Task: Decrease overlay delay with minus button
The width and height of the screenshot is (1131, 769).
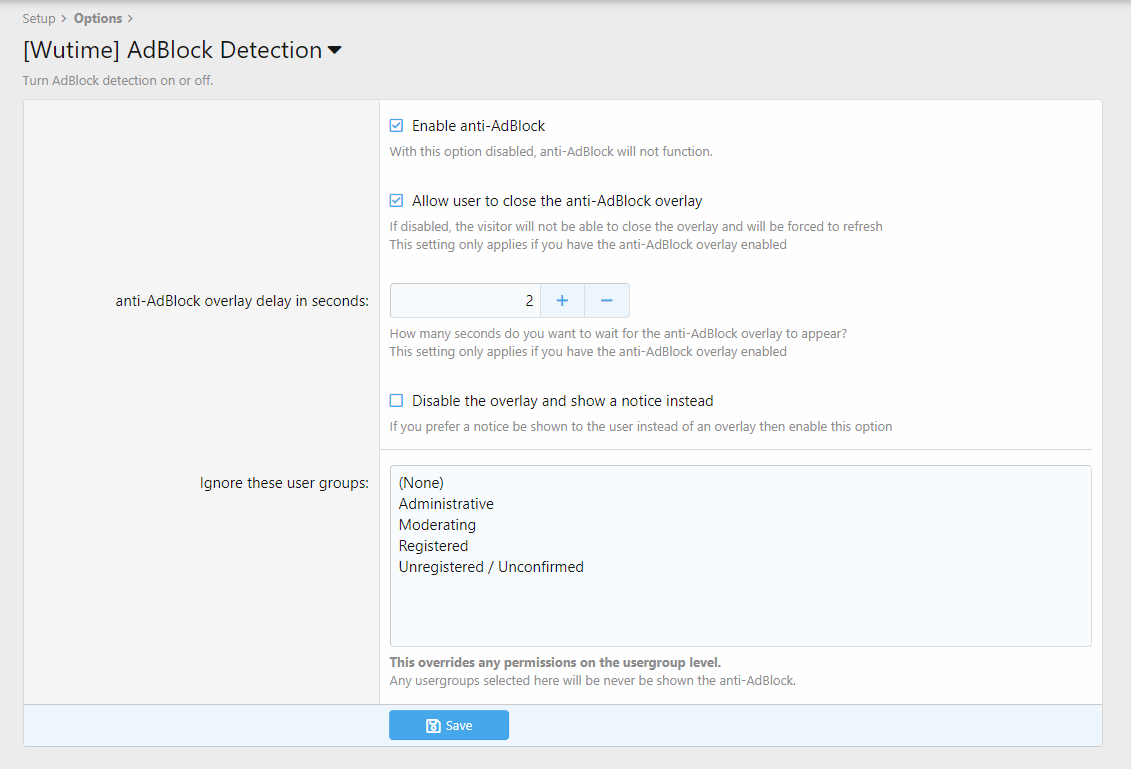Action: (x=607, y=301)
